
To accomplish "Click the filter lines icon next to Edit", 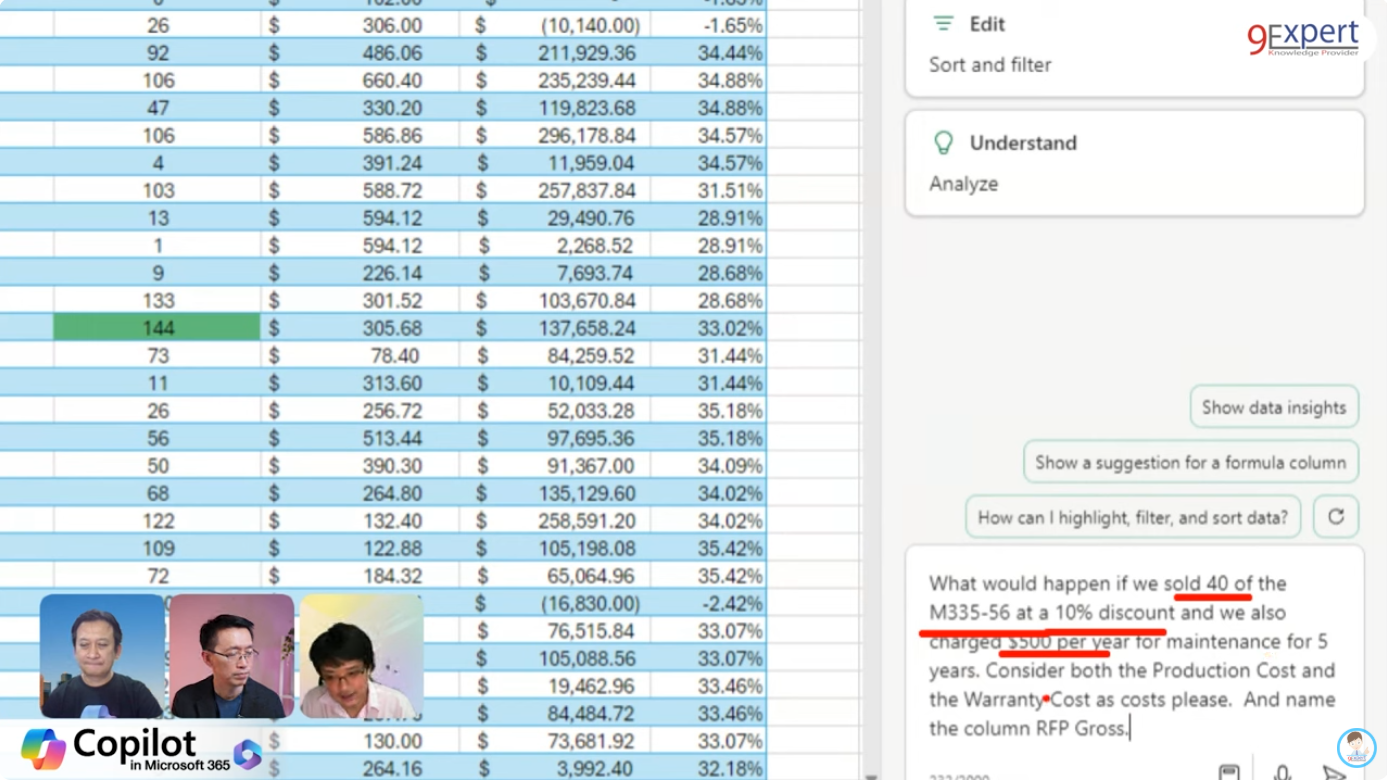I will tap(943, 24).
